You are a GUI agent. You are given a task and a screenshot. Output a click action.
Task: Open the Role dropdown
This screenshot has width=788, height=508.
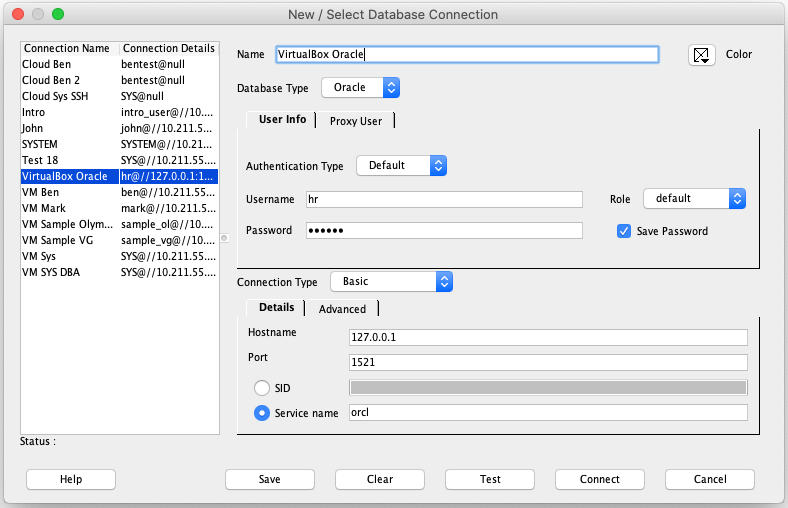694,199
